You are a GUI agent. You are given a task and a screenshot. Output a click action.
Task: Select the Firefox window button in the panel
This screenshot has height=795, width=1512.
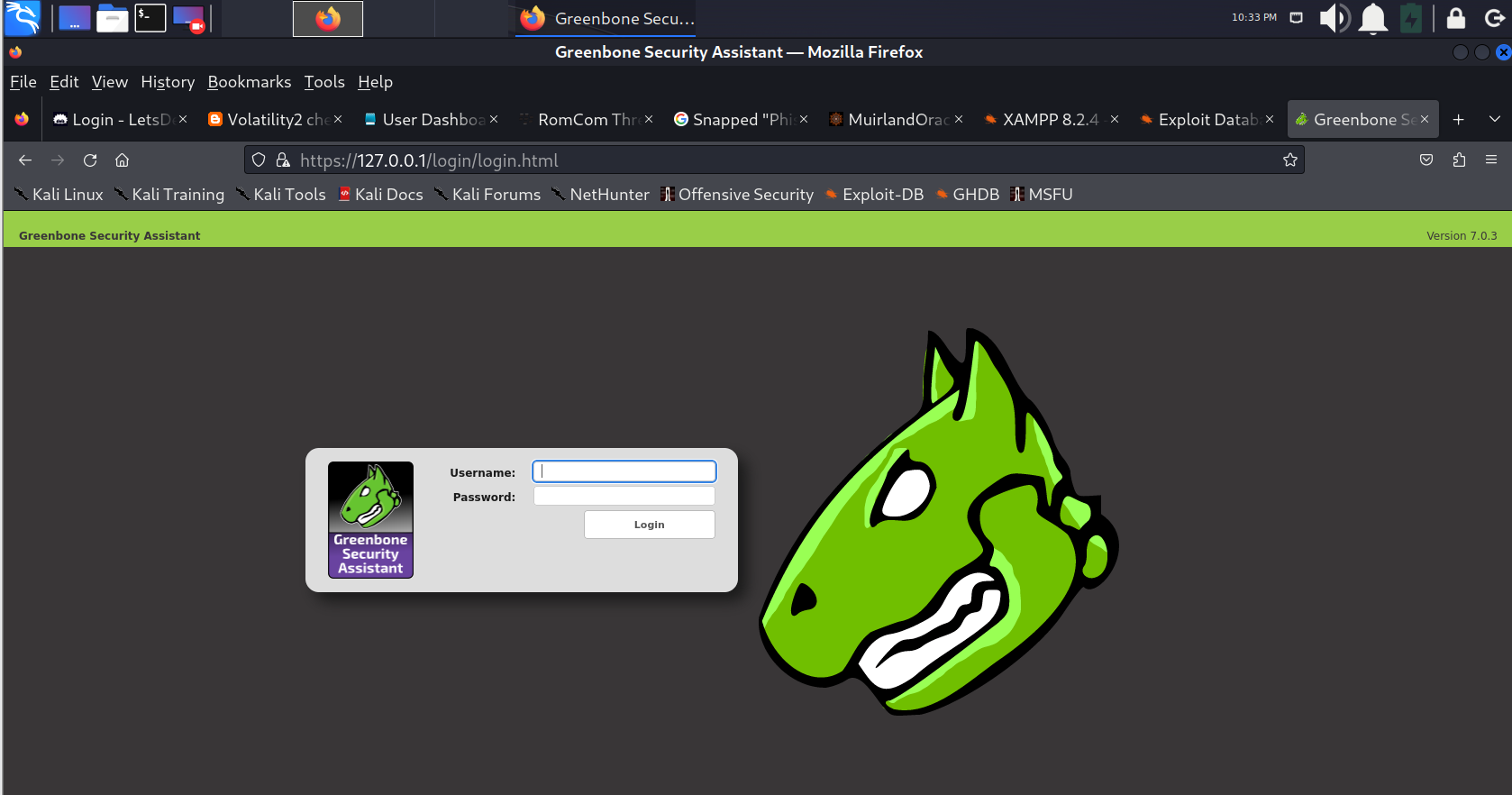[328, 18]
